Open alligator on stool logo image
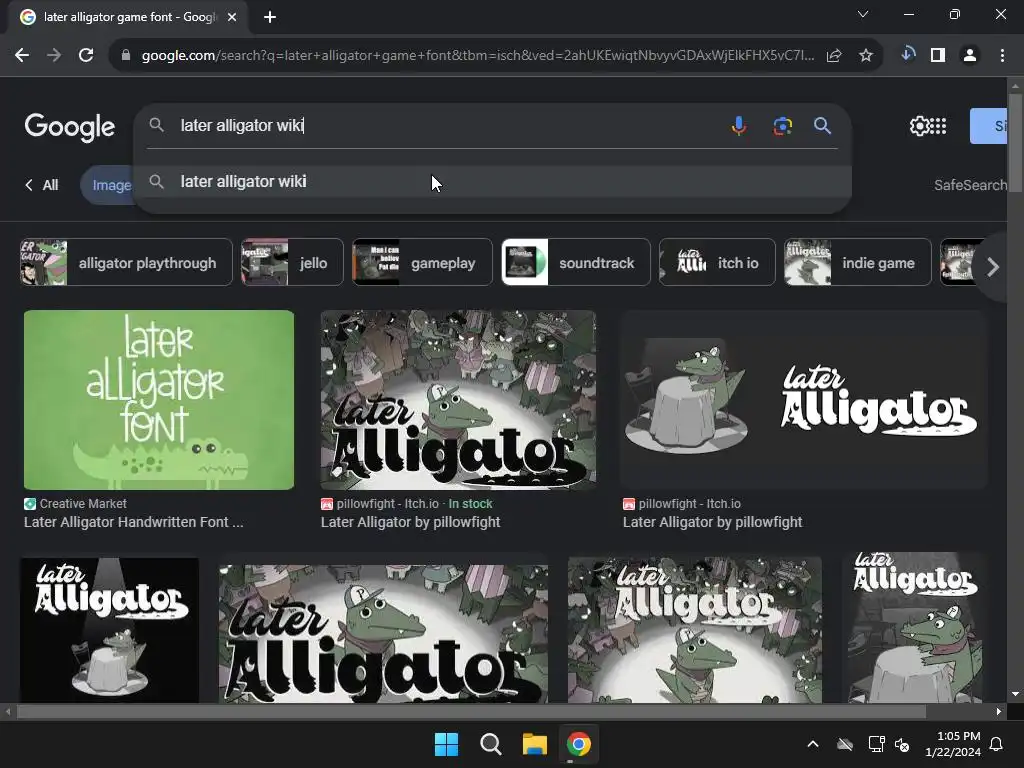This screenshot has height=768, width=1024. [804, 400]
